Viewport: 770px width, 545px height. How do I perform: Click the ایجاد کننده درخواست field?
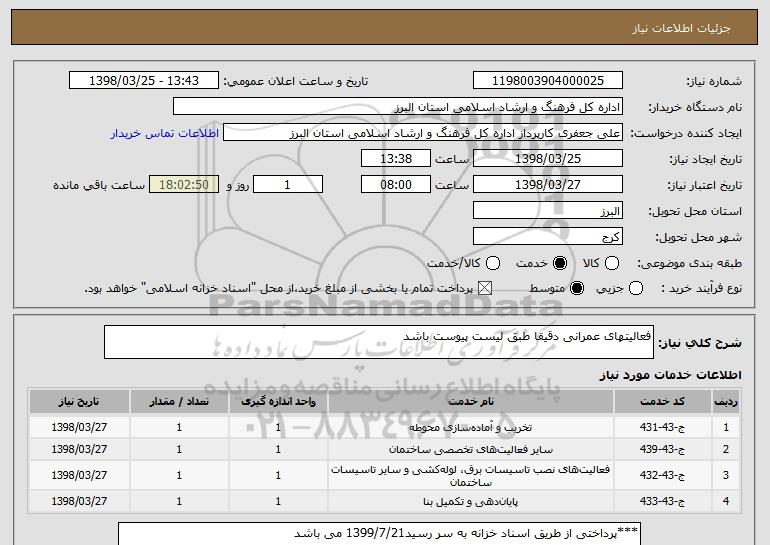(423, 133)
